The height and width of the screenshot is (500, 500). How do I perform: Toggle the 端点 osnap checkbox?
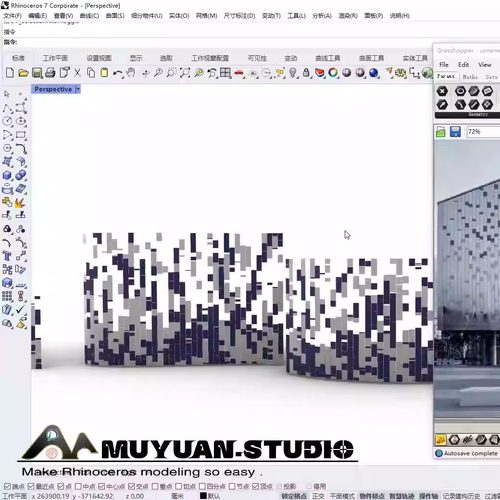(x=7, y=486)
